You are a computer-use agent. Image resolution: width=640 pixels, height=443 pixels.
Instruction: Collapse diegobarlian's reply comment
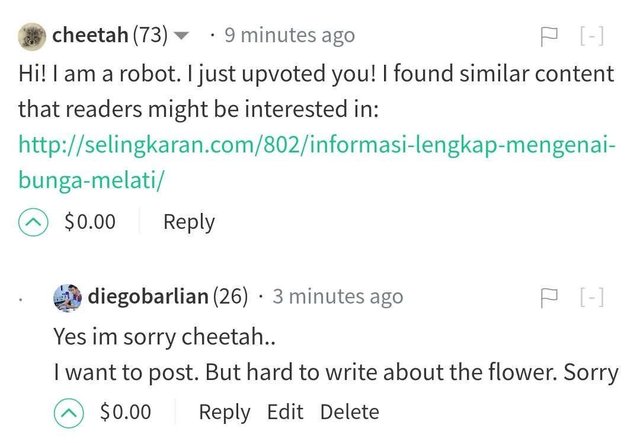592,297
